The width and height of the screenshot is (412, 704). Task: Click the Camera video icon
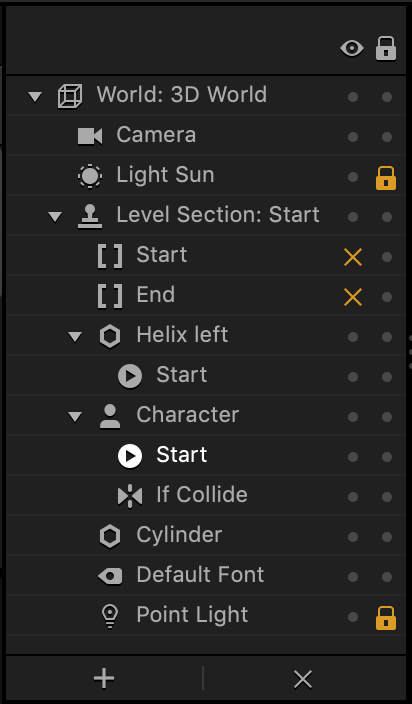pyautogui.click(x=90, y=136)
